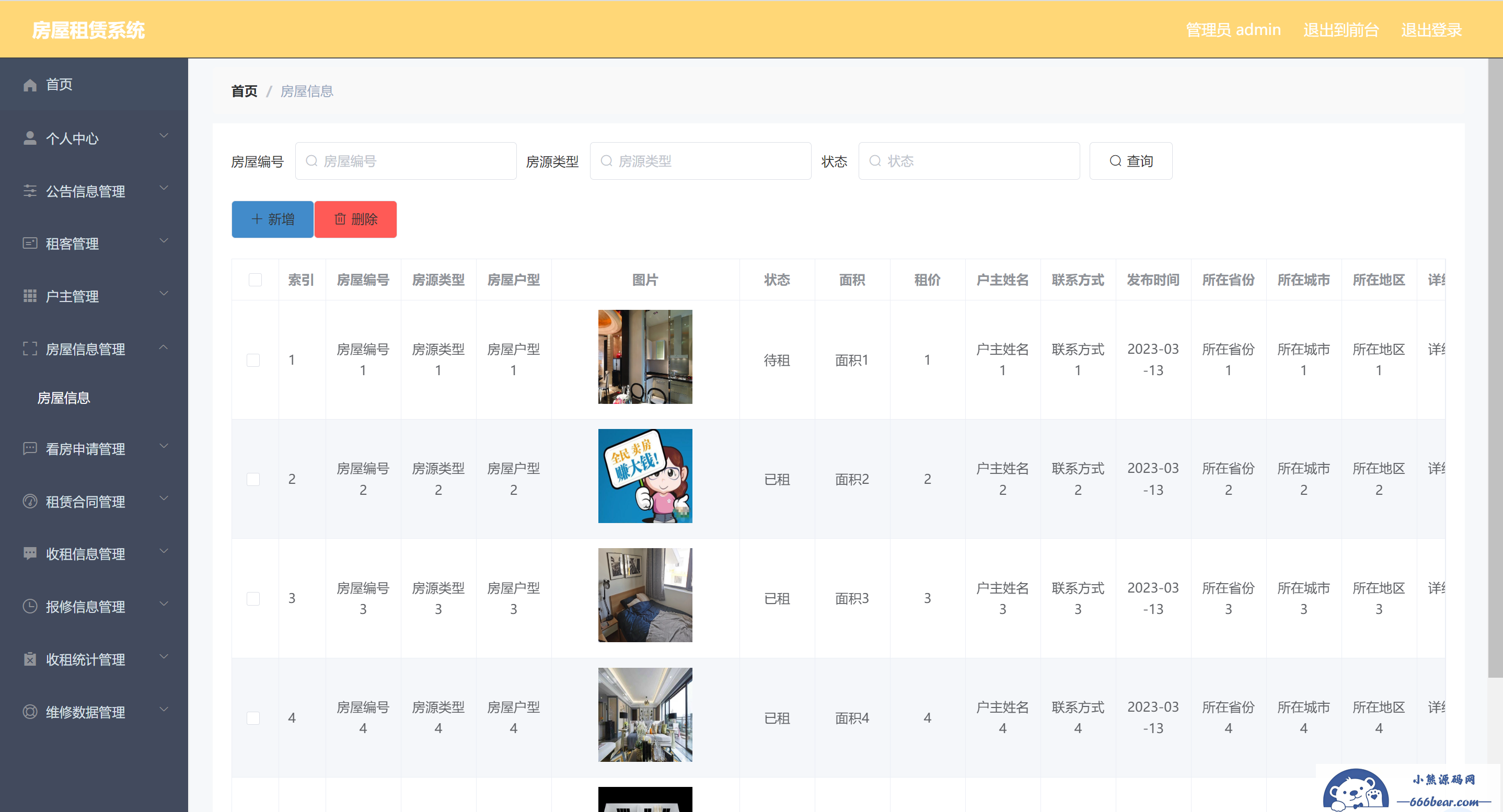
Task: Click the 房屋信息 breadcrumb text
Action: pos(306,91)
